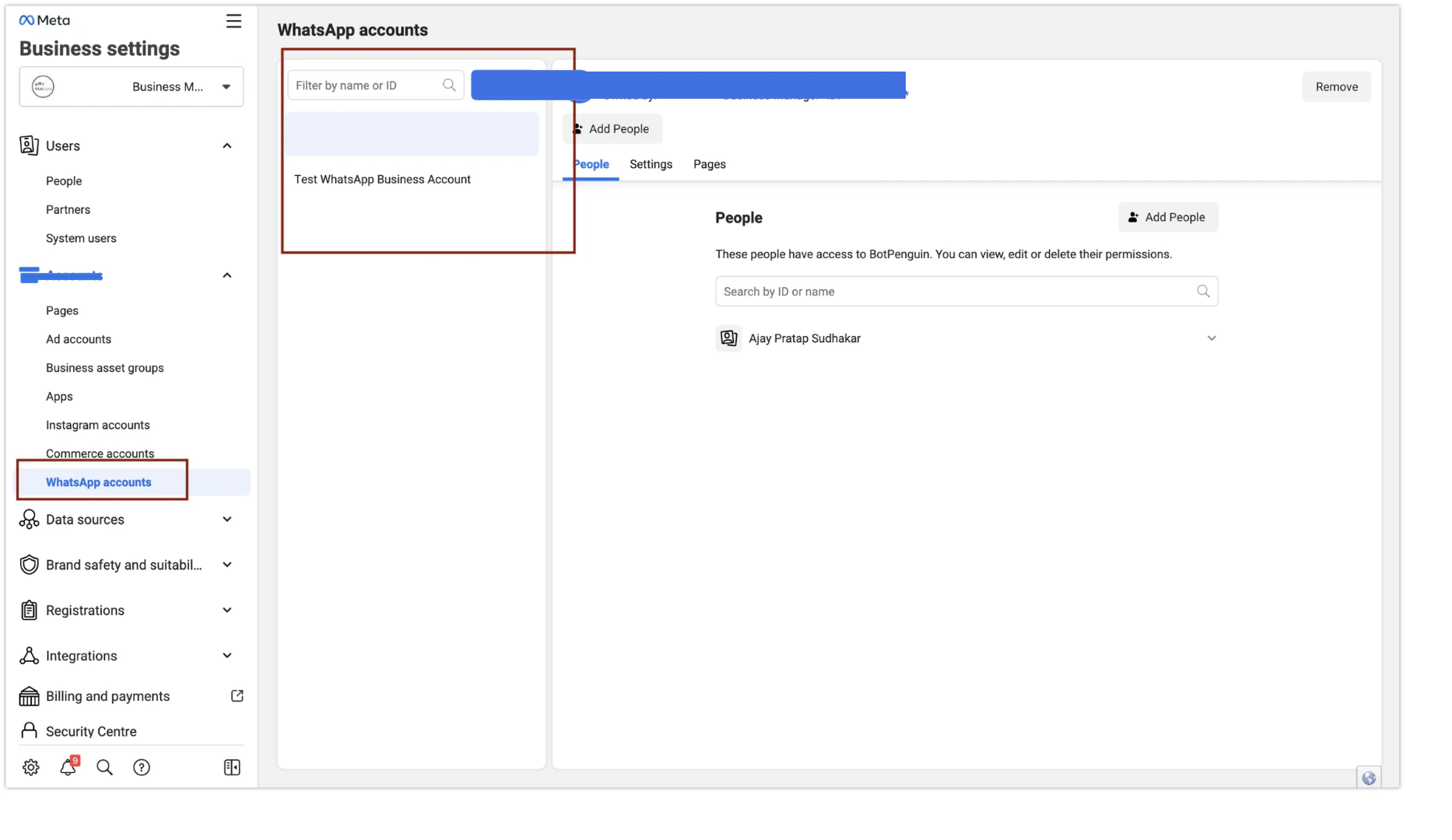This screenshot has height=840, width=1452.
Task: Click the Search by ID or name field
Action: (966, 292)
